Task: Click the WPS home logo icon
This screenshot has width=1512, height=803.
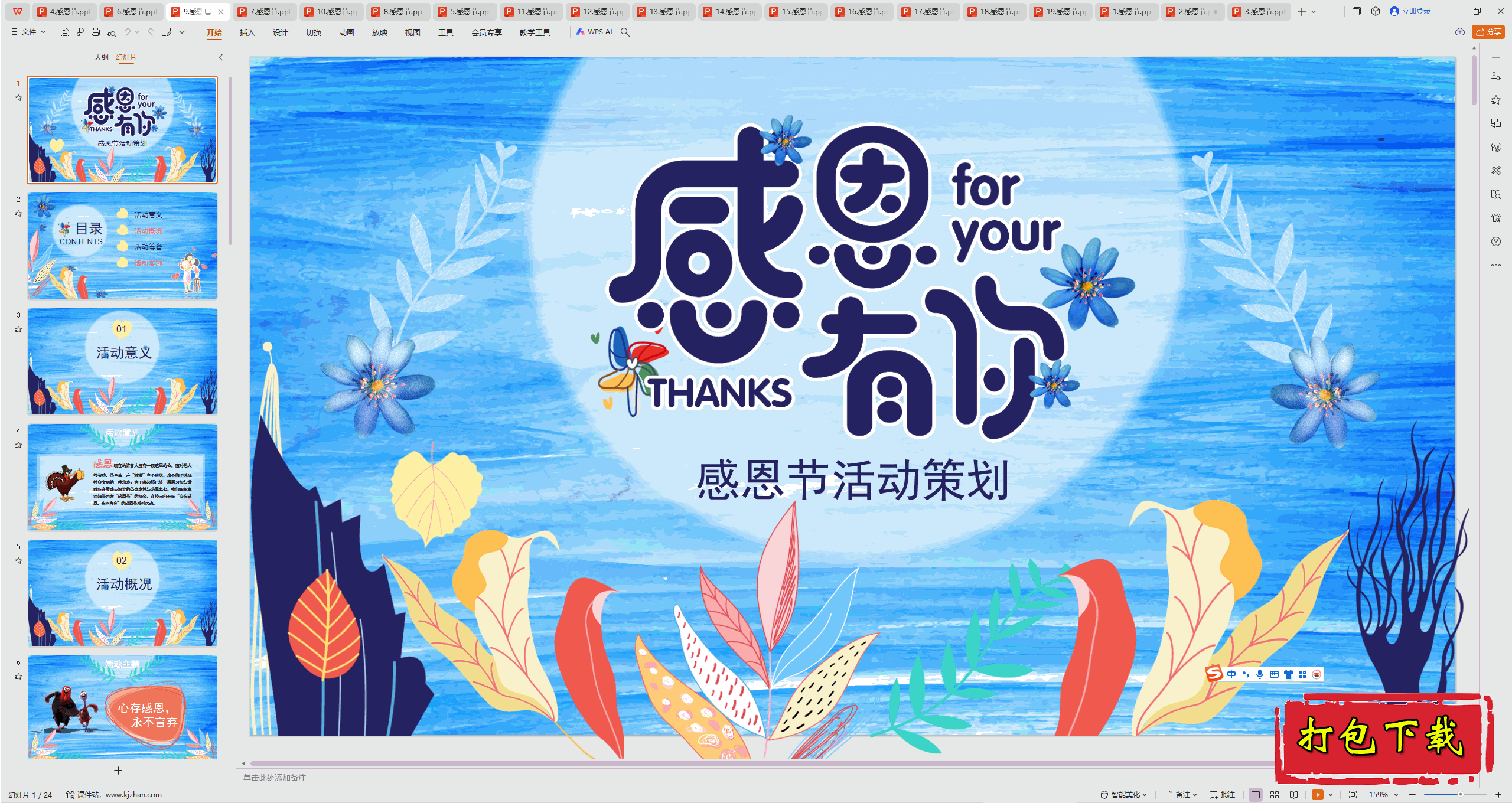Action: 18,11
